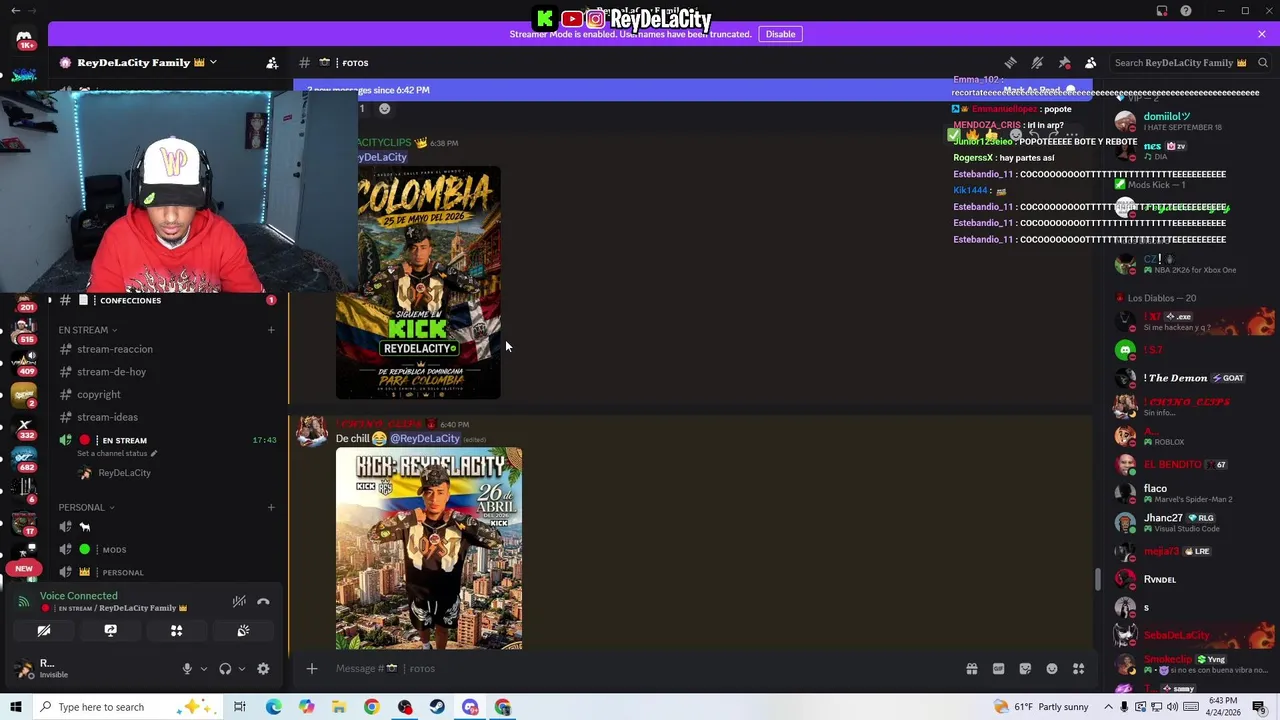Viewport: 1280px width, 720px height.
Task: Open pinned messages icon
Action: pyautogui.click(x=1064, y=63)
